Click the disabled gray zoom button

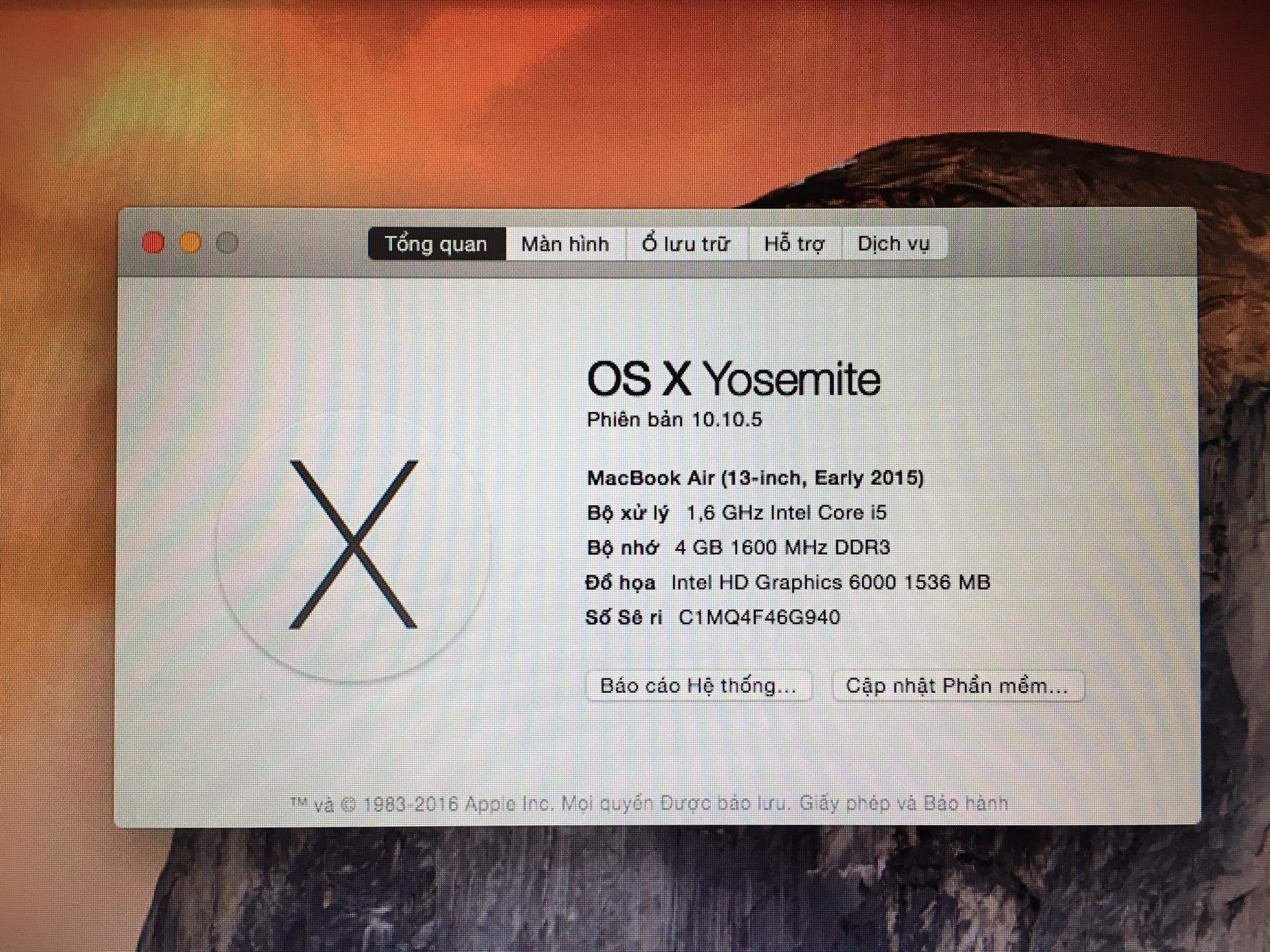coord(227,243)
